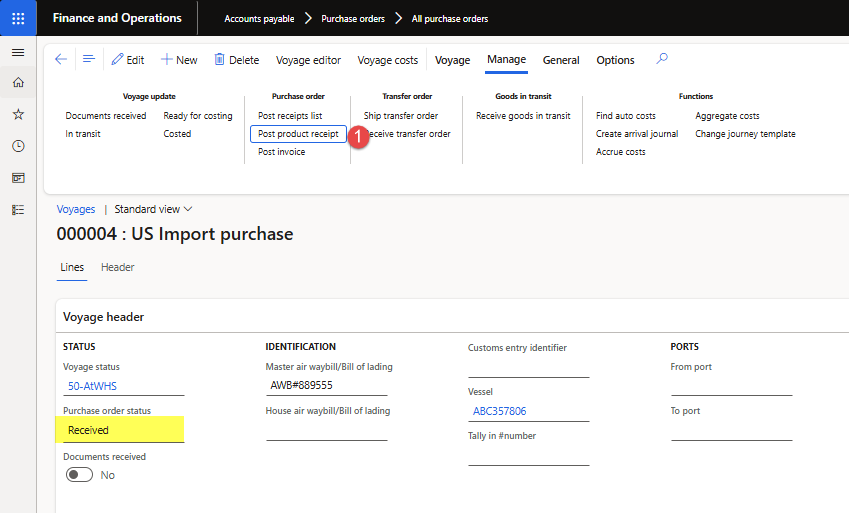Click the search magnifier in action bar
The image size is (849, 513).
click(x=661, y=60)
